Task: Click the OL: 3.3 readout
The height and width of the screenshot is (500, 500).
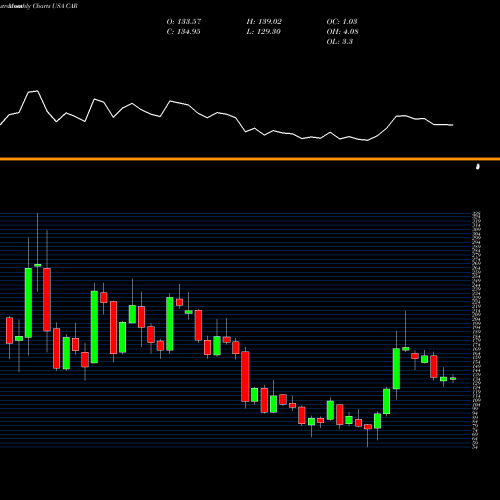Action: 339,42
